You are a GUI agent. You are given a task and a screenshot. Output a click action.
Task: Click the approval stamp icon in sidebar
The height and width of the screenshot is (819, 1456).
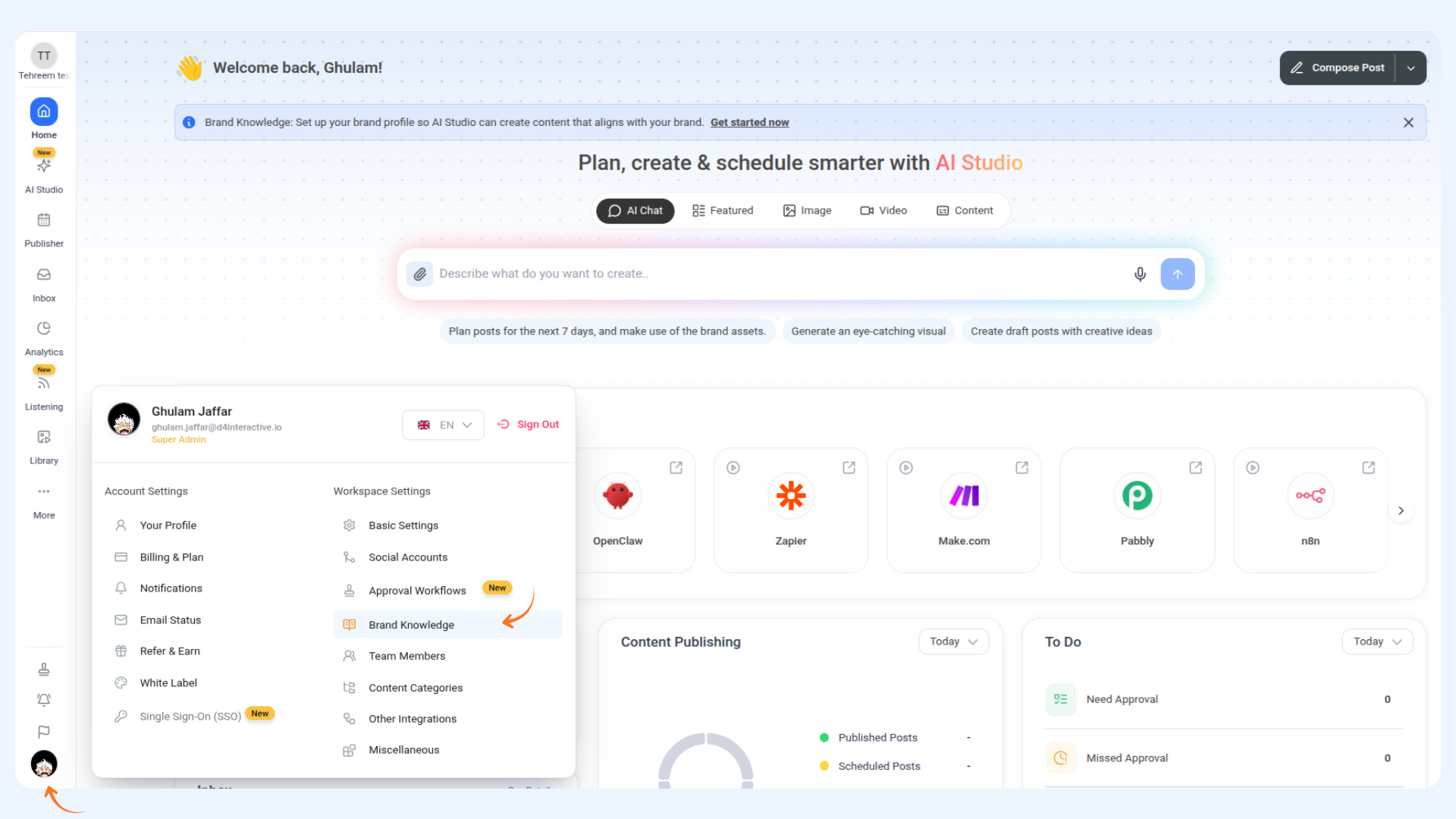click(44, 670)
